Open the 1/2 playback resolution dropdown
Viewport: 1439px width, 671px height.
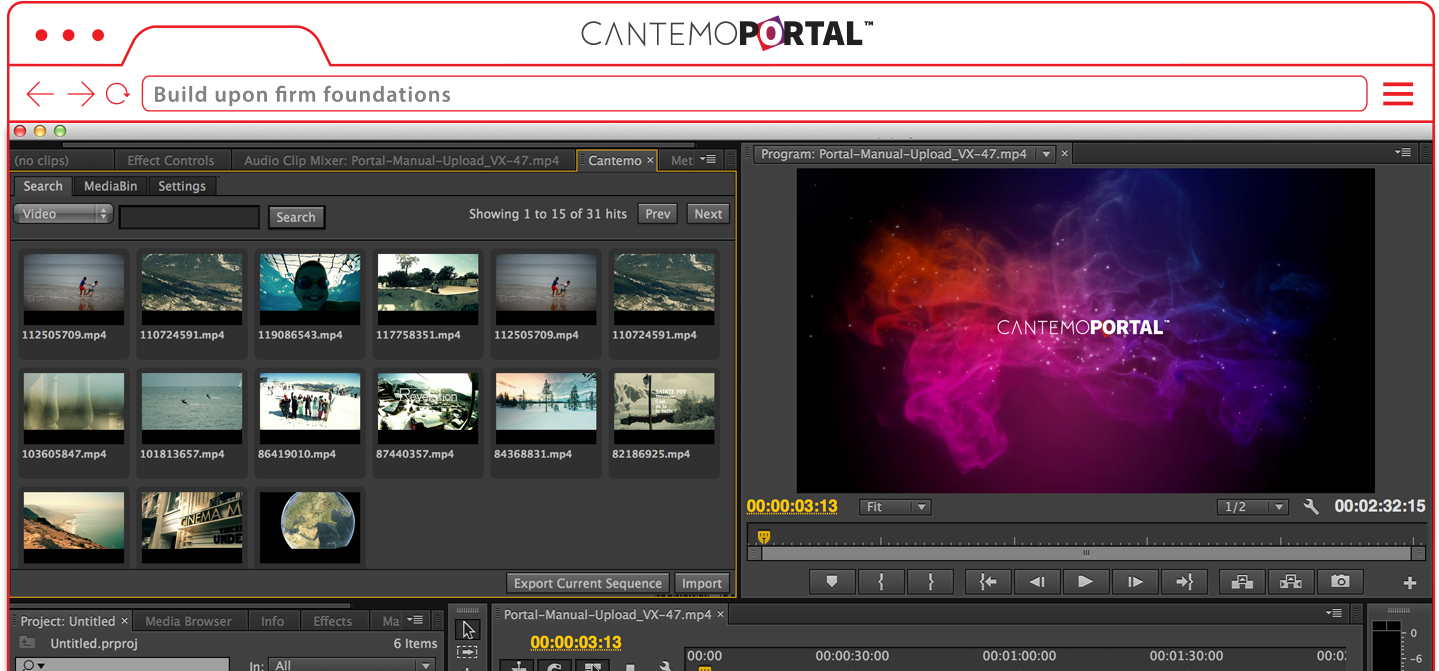(1253, 507)
